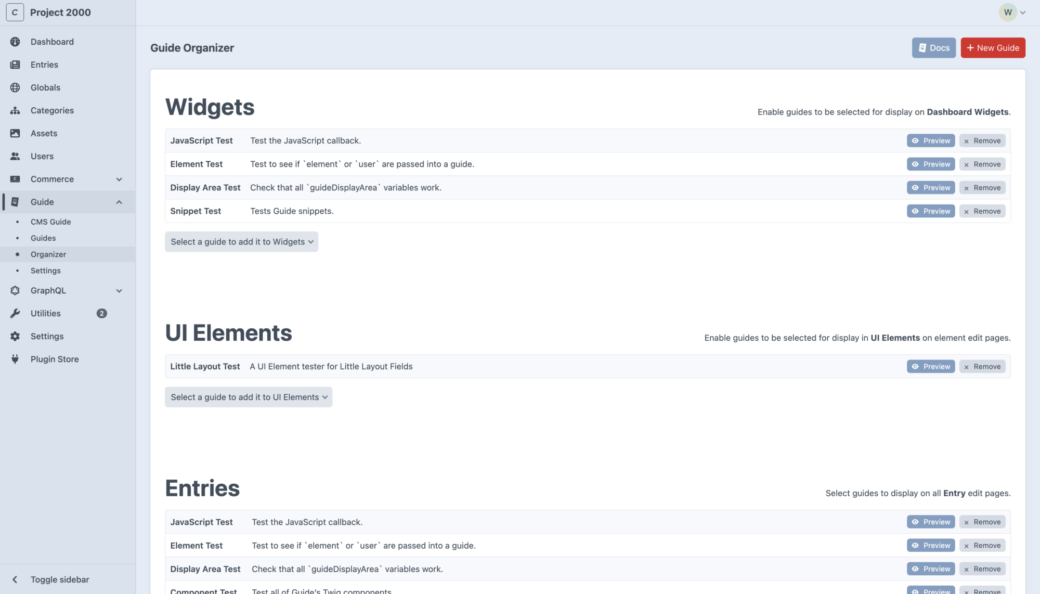Preview the Entries Element Test guide
The image size is (1040, 594).
click(x=931, y=546)
